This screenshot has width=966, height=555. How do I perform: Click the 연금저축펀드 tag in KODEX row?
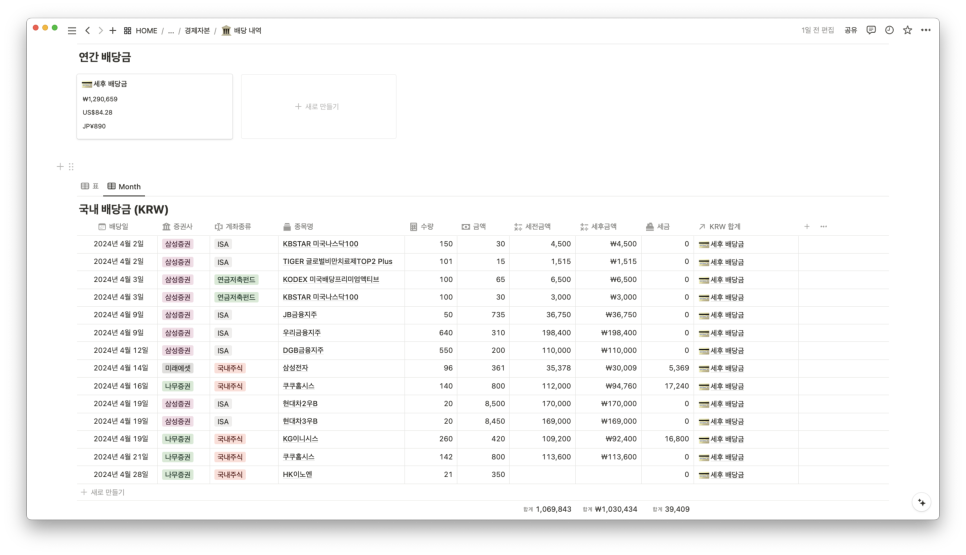pyautogui.click(x=236, y=280)
